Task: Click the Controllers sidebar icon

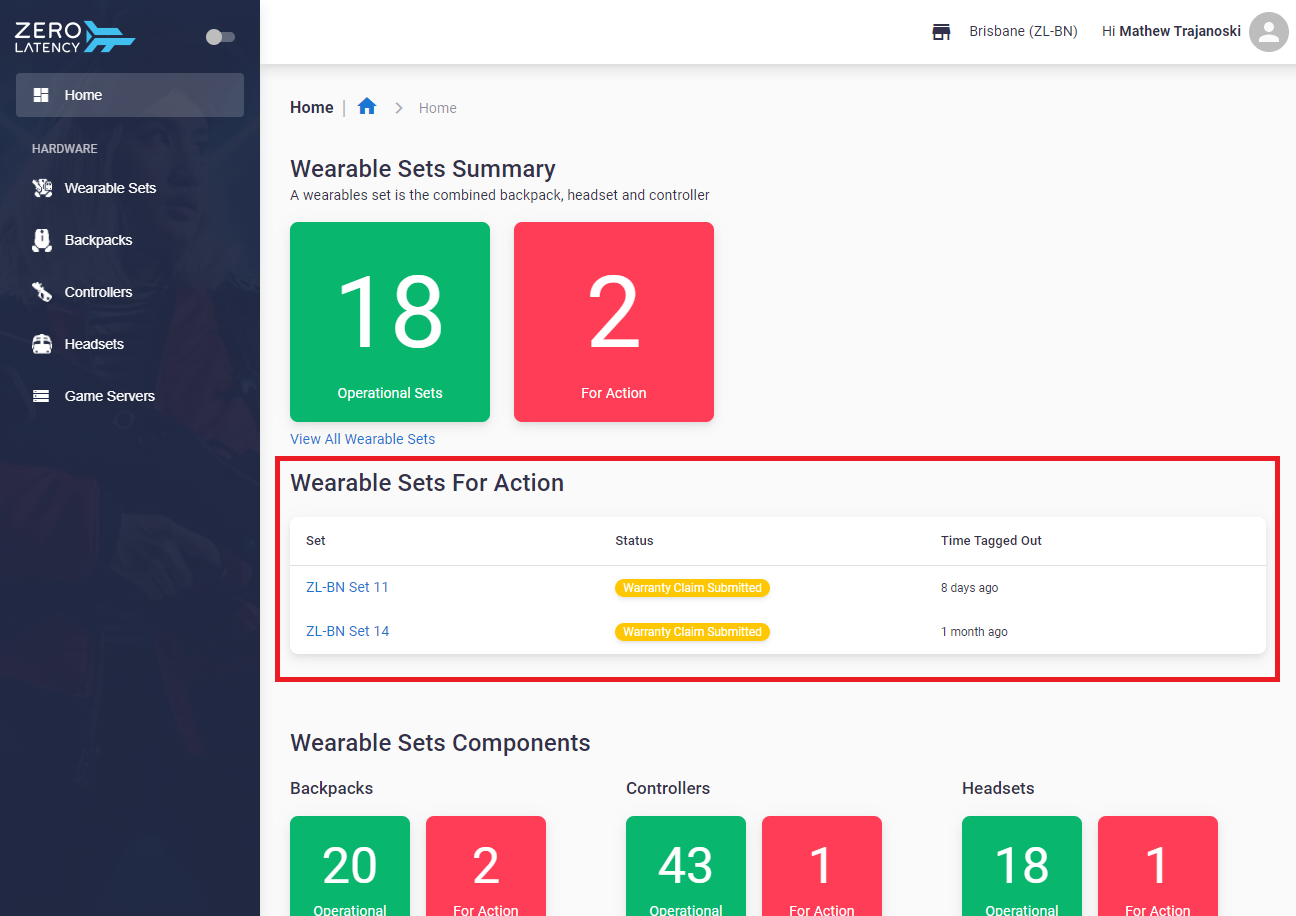Action: point(41,292)
